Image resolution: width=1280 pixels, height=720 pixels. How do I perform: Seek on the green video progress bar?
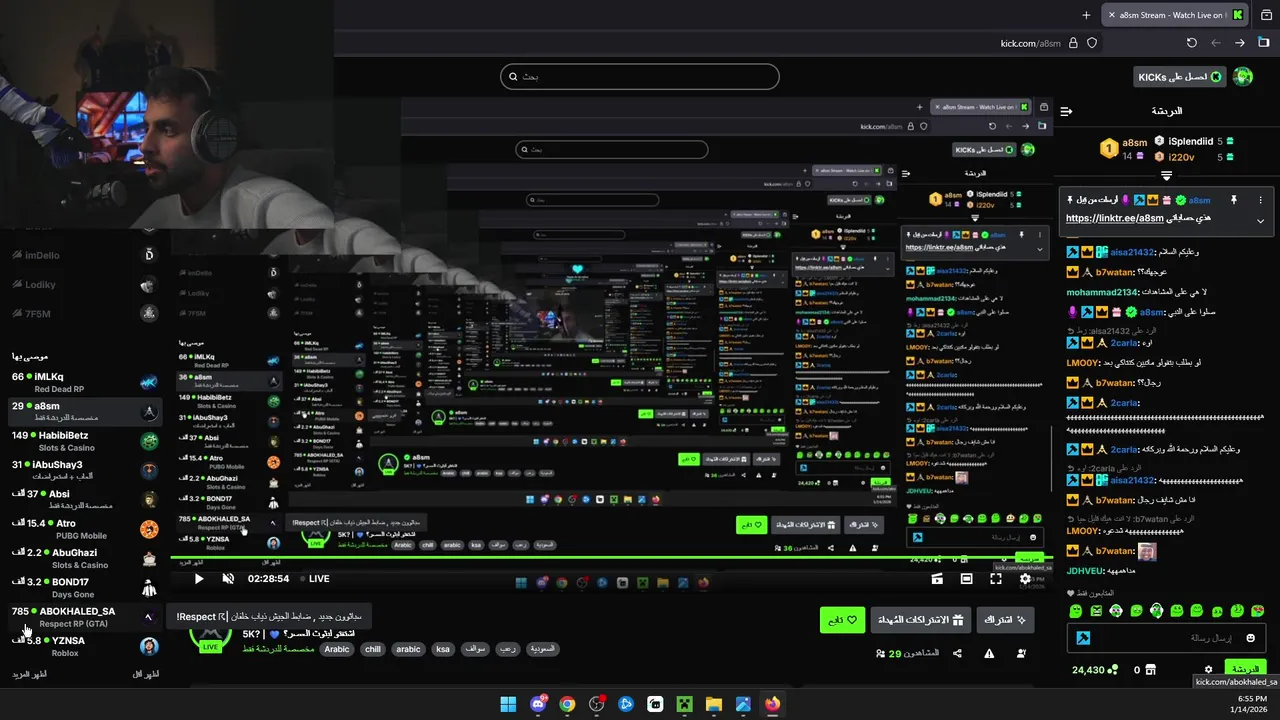click(x=611, y=557)
